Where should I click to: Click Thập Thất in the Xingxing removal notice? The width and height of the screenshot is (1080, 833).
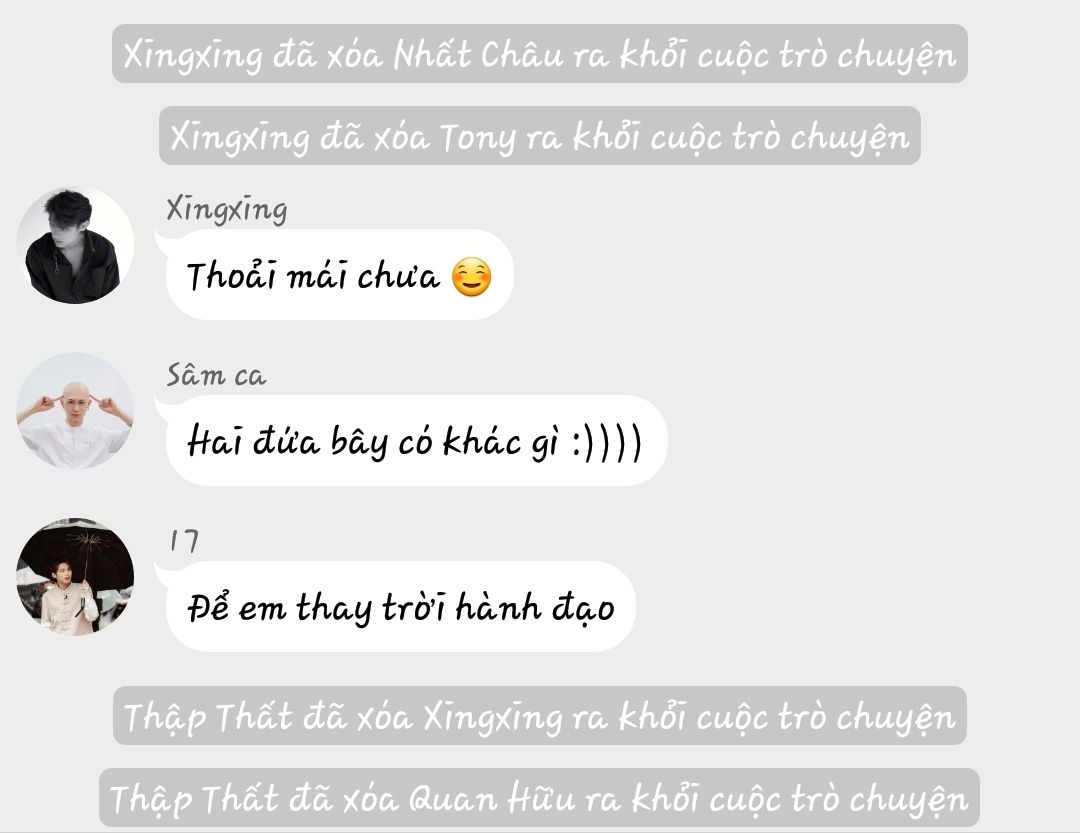coord(209,717)
